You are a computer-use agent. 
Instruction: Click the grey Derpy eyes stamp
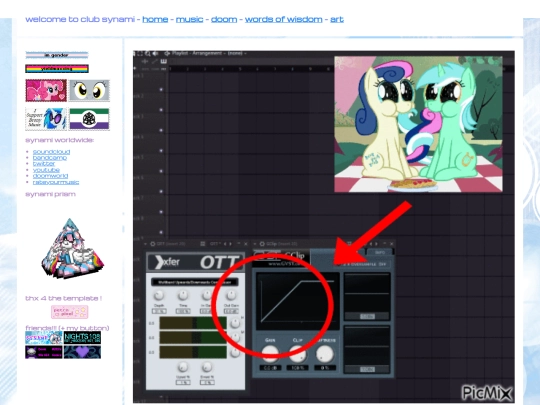90,90
